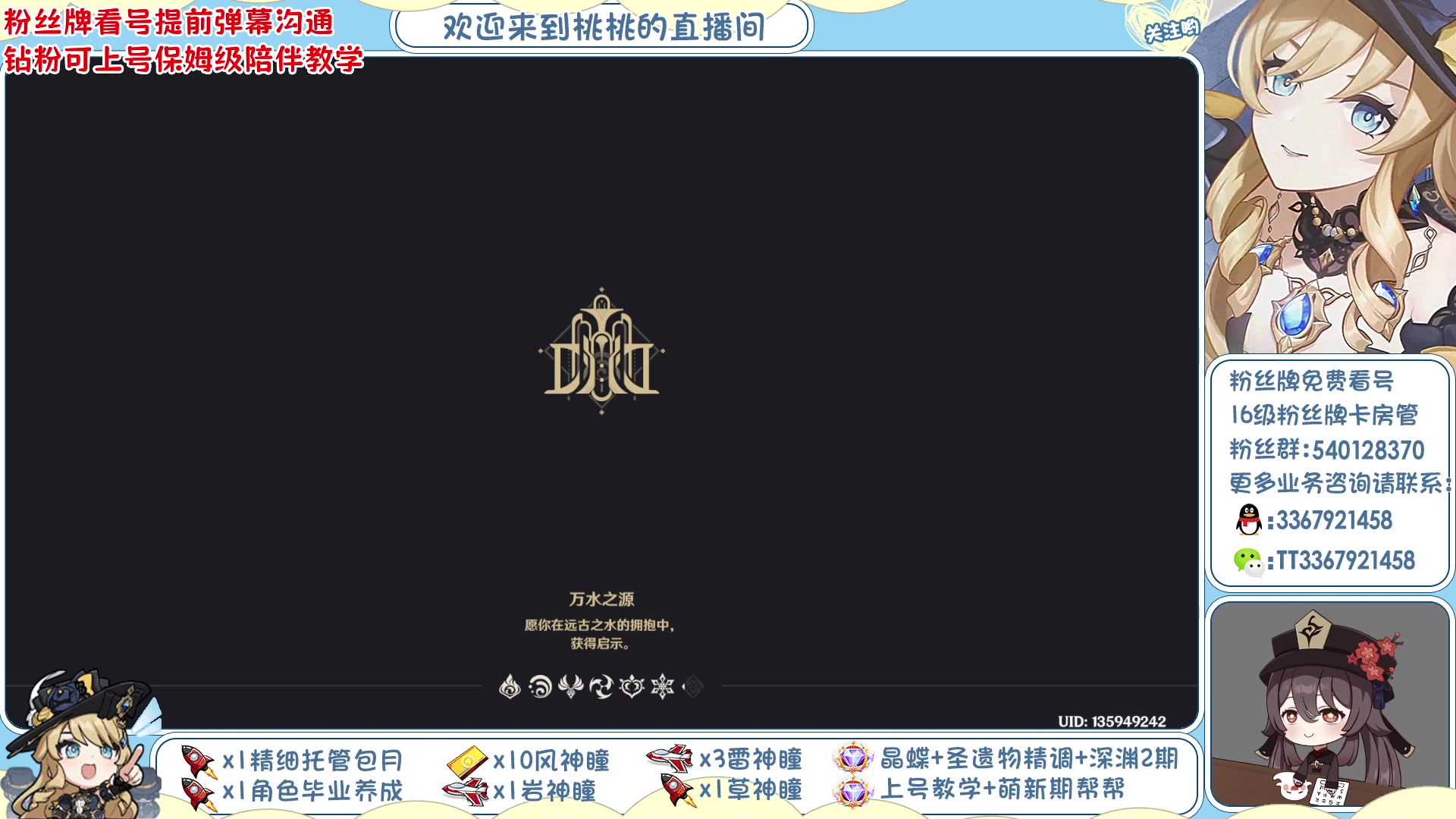Image resolution: width=1456 pixels, height=819 pixels.
Task: Click the text 16级粉丝牌卡房管
Action: (x=1324, y=415)
